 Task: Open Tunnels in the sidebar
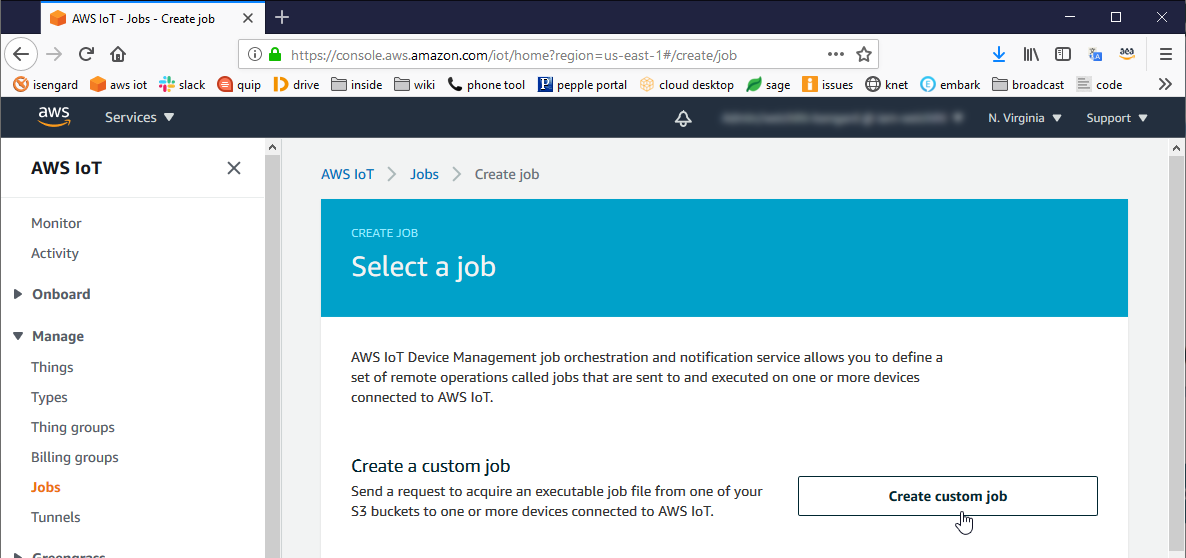[x=55, y=518]
